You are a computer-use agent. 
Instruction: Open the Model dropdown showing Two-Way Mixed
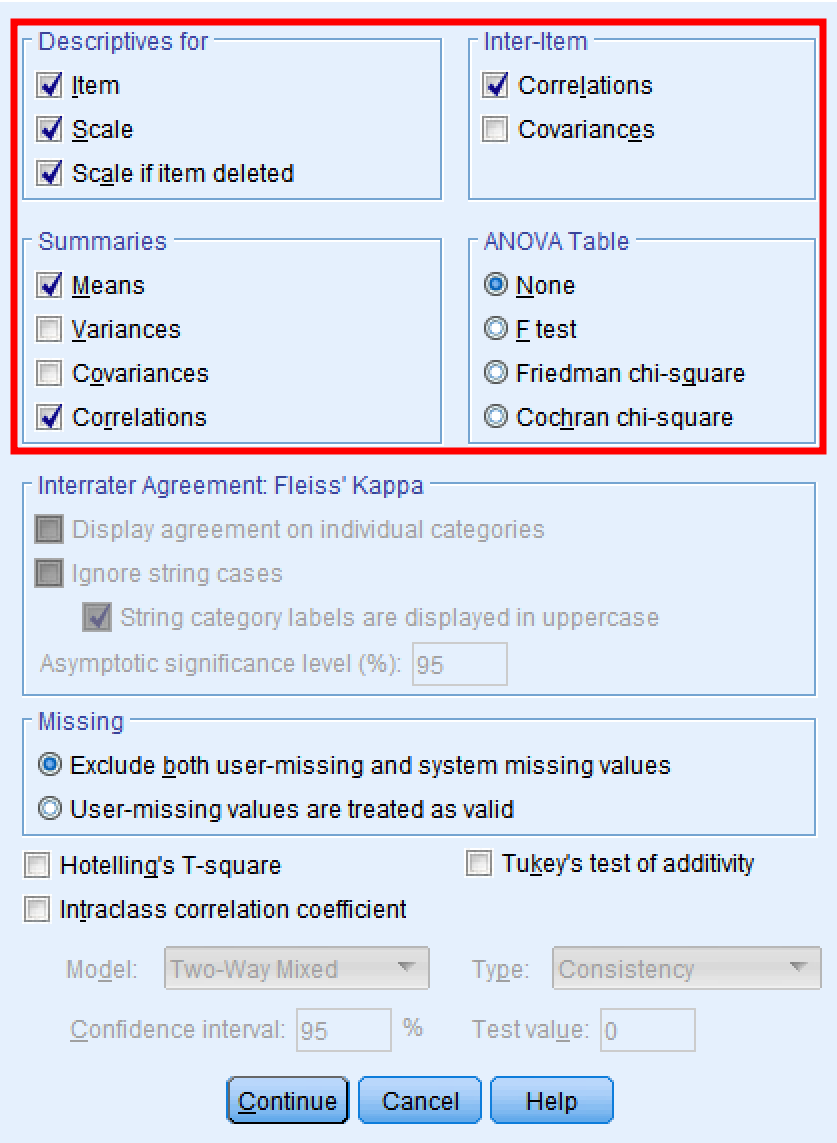pyautogui.click(x=296, y=968)
